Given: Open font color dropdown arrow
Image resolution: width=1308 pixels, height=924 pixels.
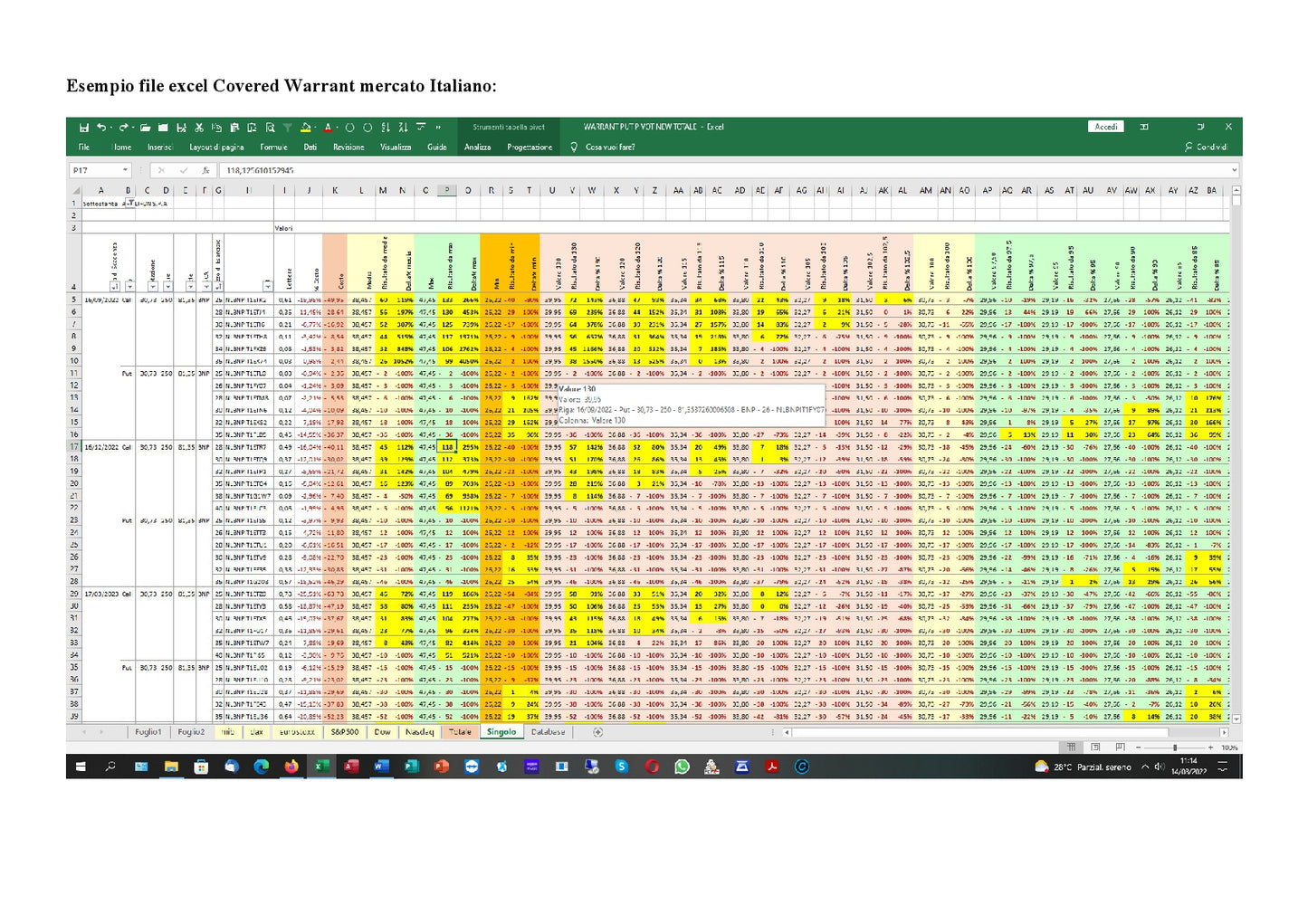Looking at the screenshot, I should click(338, 128).
